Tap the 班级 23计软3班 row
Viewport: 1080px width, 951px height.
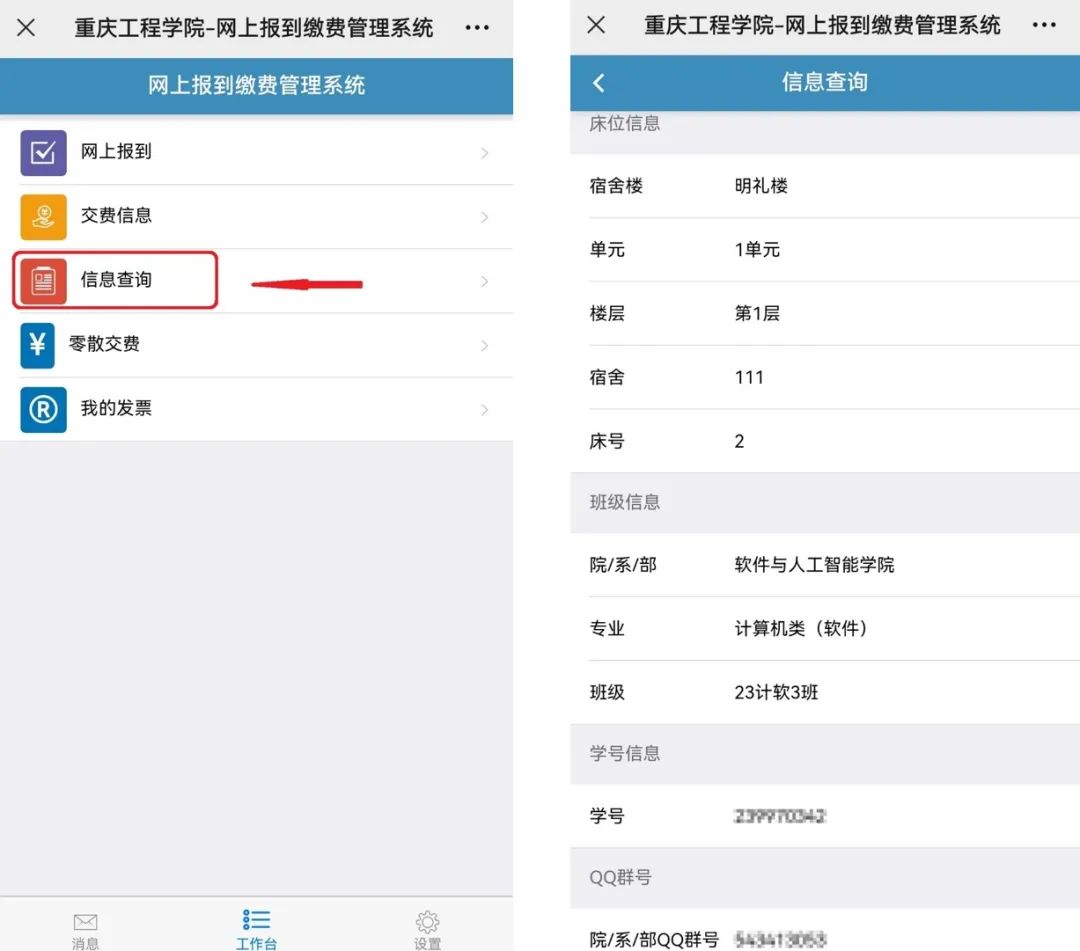tap(824, 692)
